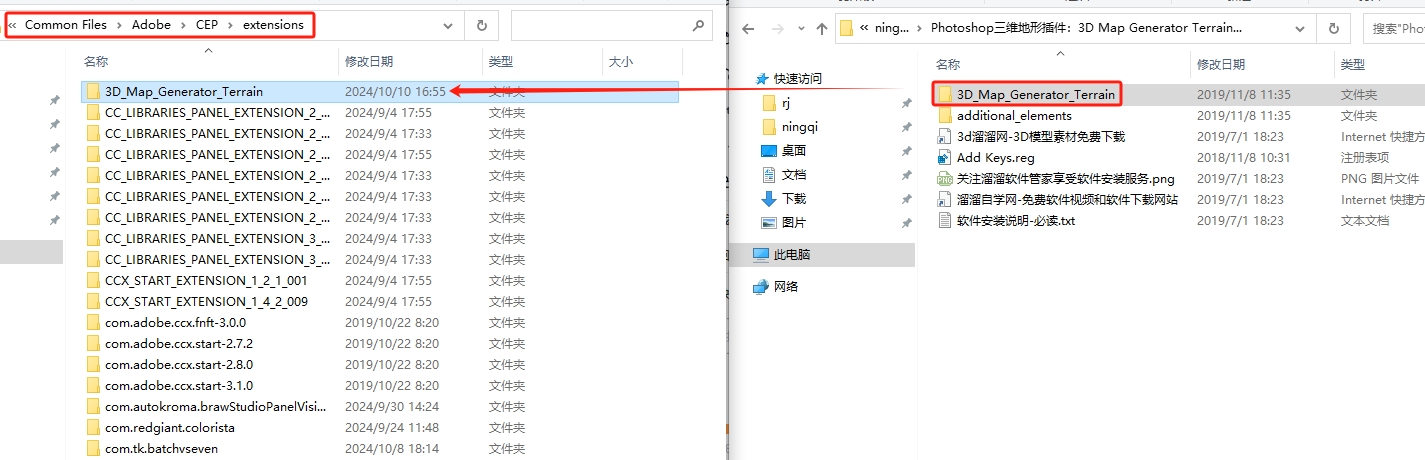Click the folder icon of additional_elements

point(944,115)
